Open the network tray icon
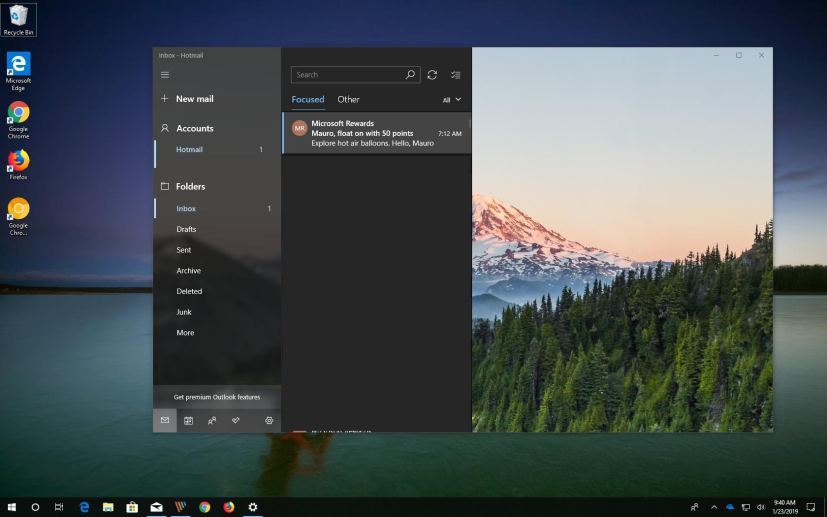 746,507
